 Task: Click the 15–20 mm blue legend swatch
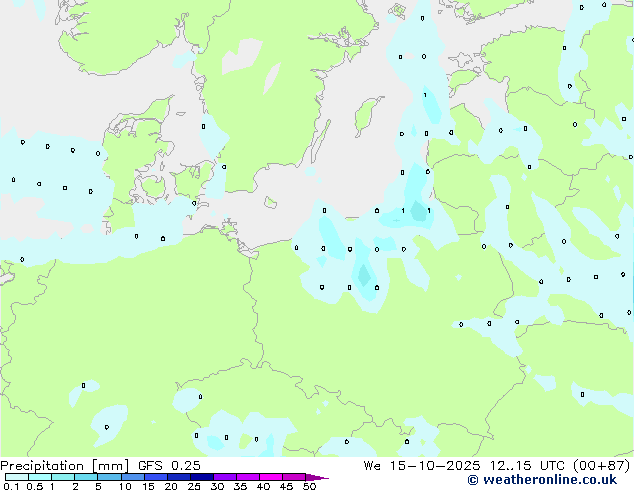156,477
